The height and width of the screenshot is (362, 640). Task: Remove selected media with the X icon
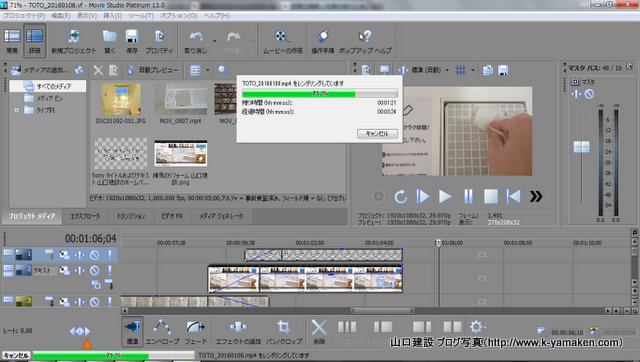pyautogui.click(x=98, y=70)
